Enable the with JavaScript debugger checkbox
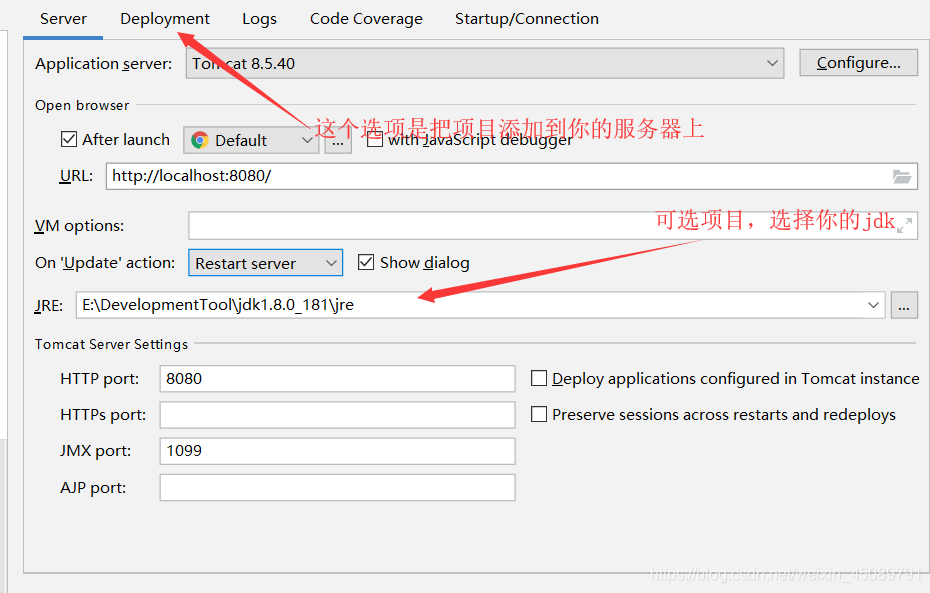This screenshot has height=593, width=930. 374,141
